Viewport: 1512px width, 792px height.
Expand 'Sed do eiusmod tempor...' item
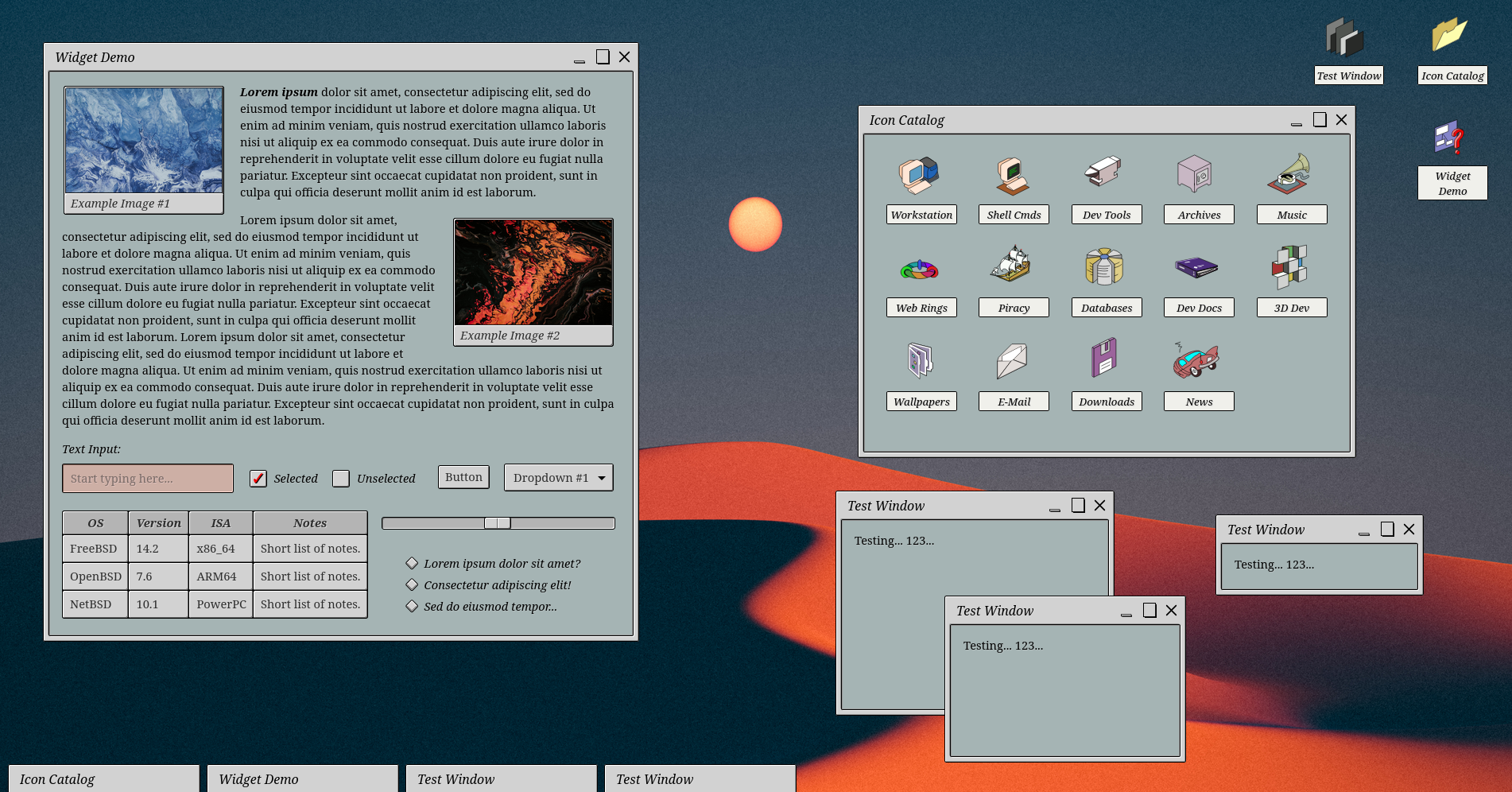point(412,606)
